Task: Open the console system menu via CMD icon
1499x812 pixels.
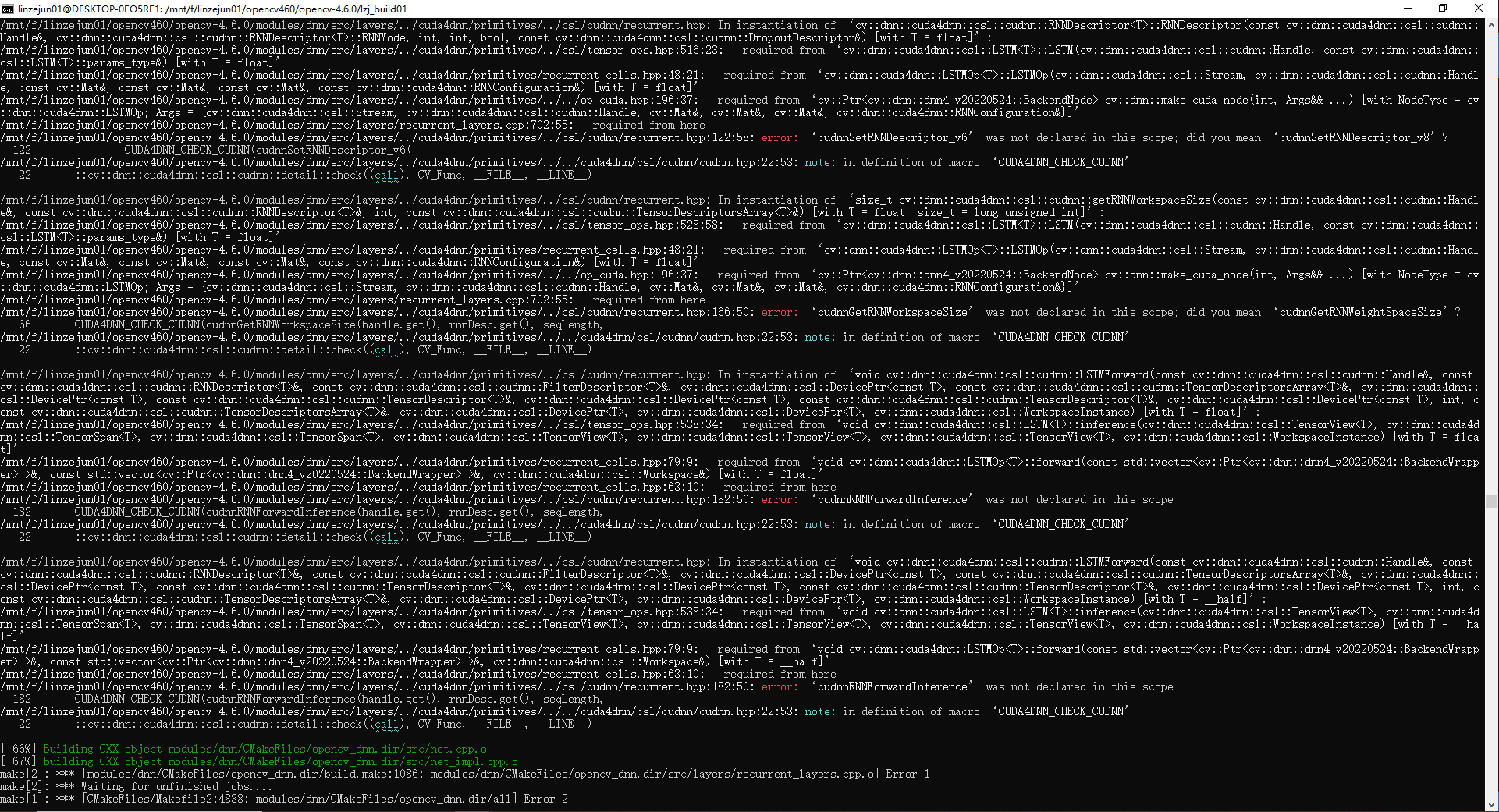Action: (x=9, y=9)
